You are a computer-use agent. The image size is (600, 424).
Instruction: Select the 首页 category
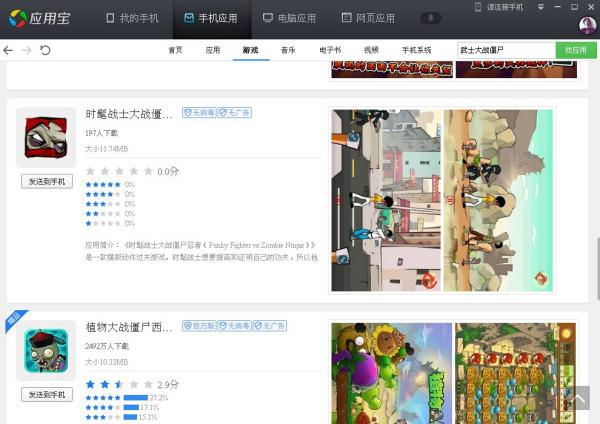click(x=175, y=50)
